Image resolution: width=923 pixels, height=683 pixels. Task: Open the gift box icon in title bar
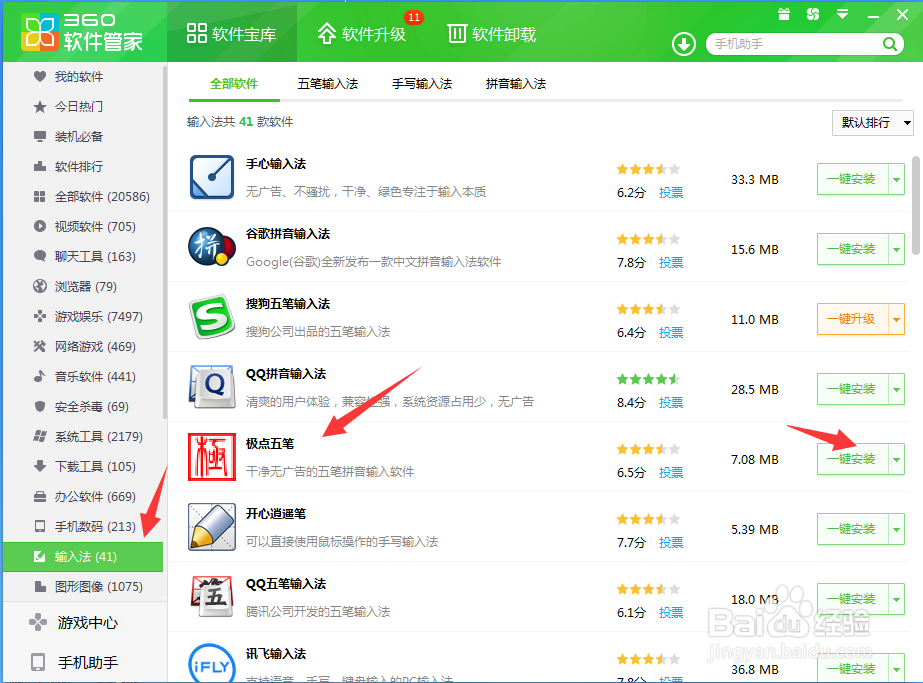click(x=783, y=14)
